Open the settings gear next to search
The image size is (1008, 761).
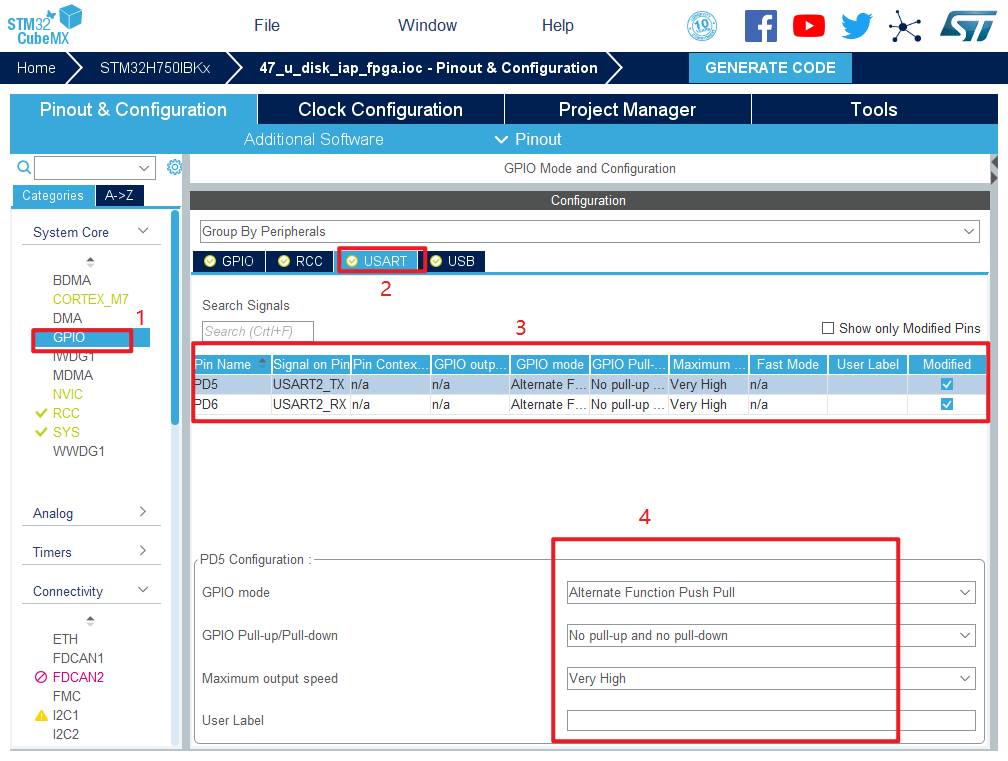[174, 167]
